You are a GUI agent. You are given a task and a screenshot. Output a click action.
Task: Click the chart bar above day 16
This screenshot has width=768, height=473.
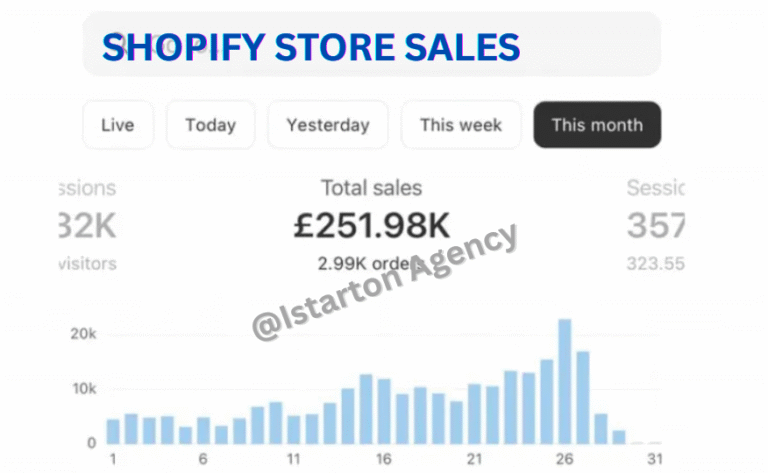tap(384, 411)
